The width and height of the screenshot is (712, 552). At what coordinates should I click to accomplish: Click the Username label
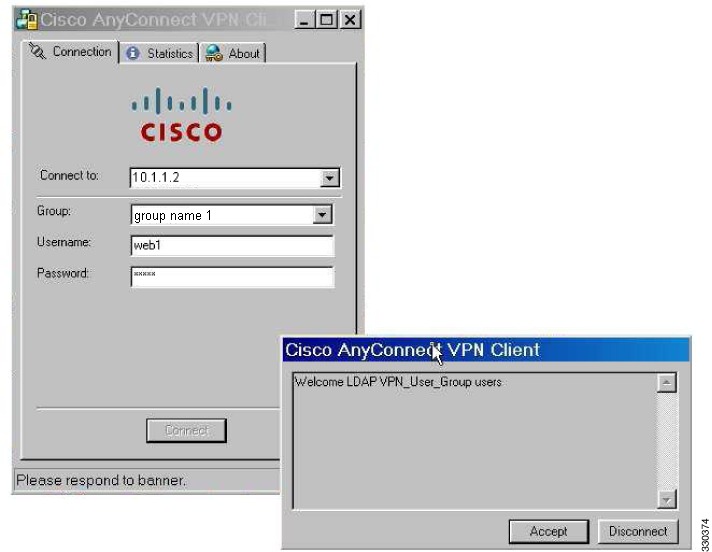(64, 242)
